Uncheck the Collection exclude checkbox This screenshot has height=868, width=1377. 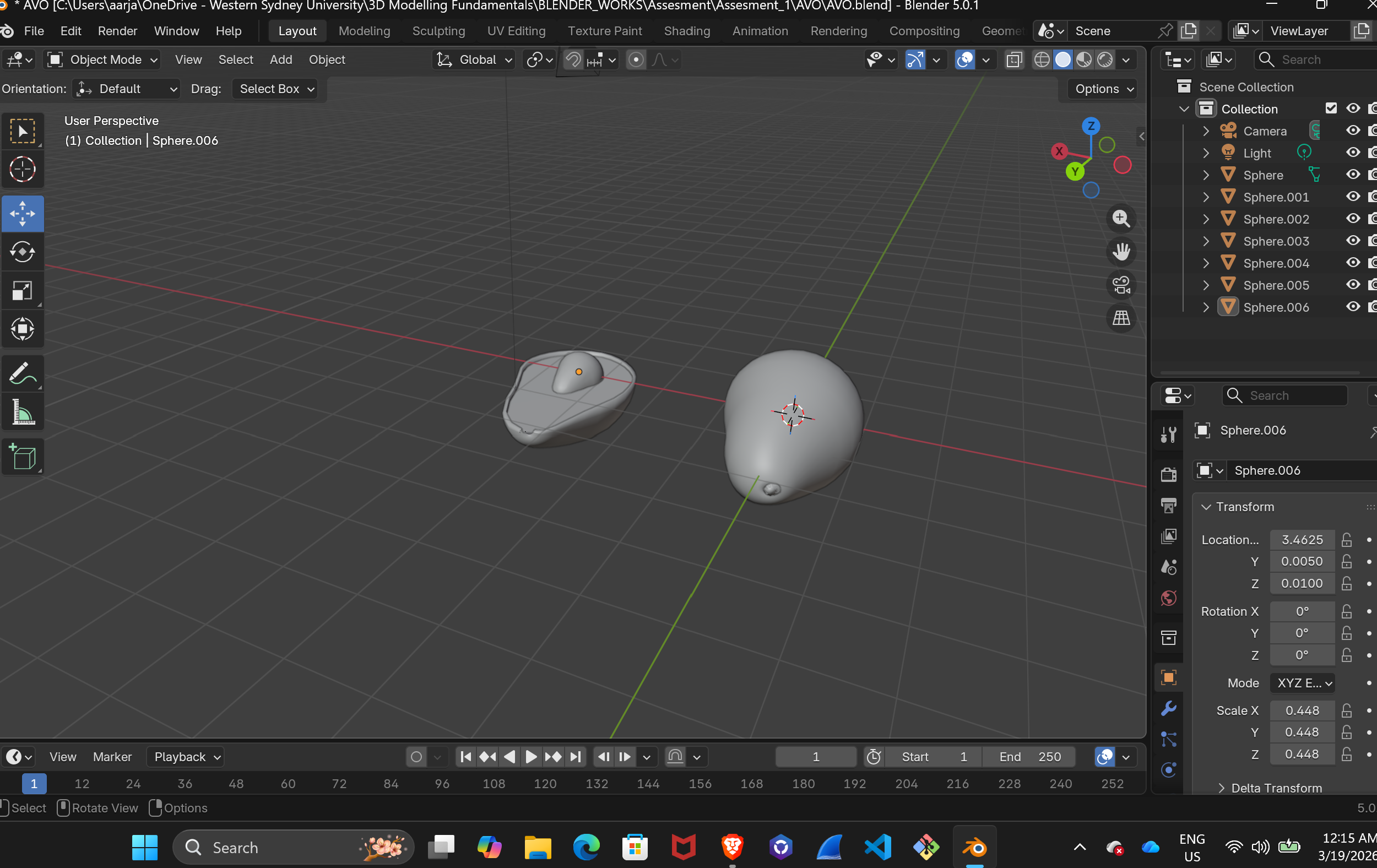coord(1331,108)
